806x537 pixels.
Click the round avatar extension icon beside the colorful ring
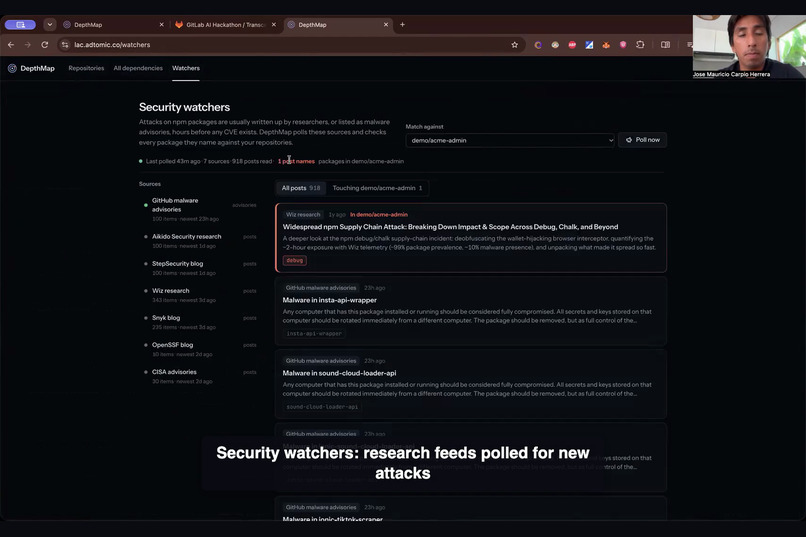(555, 45)
